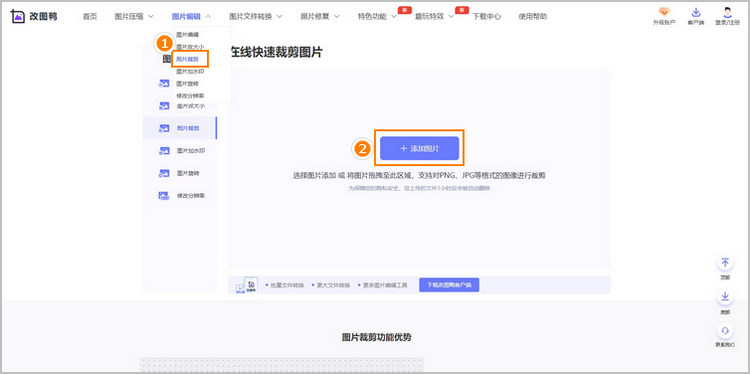Screen dimensions: 750x374
Task: Choose 图片改大小 from the dropdown list
Action: click(190, 47)
